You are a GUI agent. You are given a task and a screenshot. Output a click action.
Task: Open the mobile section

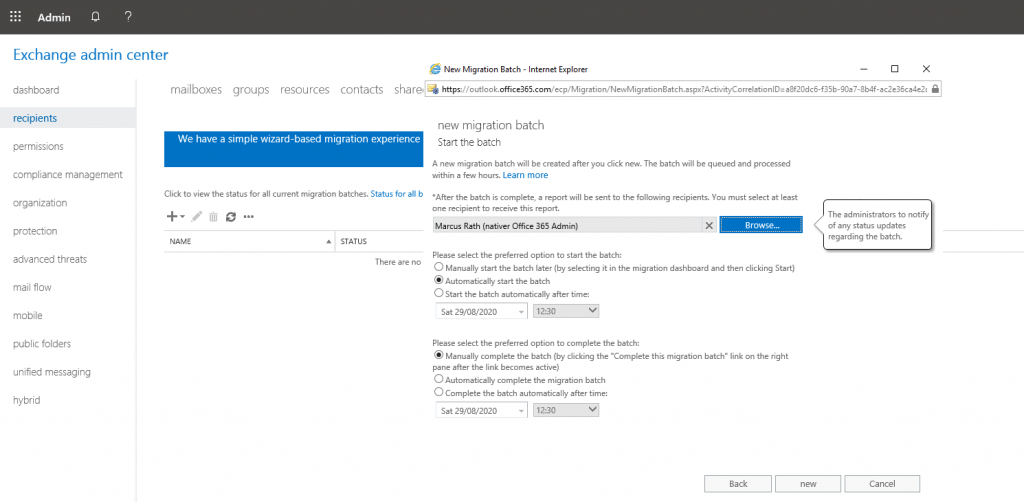[x=27, y=315]
